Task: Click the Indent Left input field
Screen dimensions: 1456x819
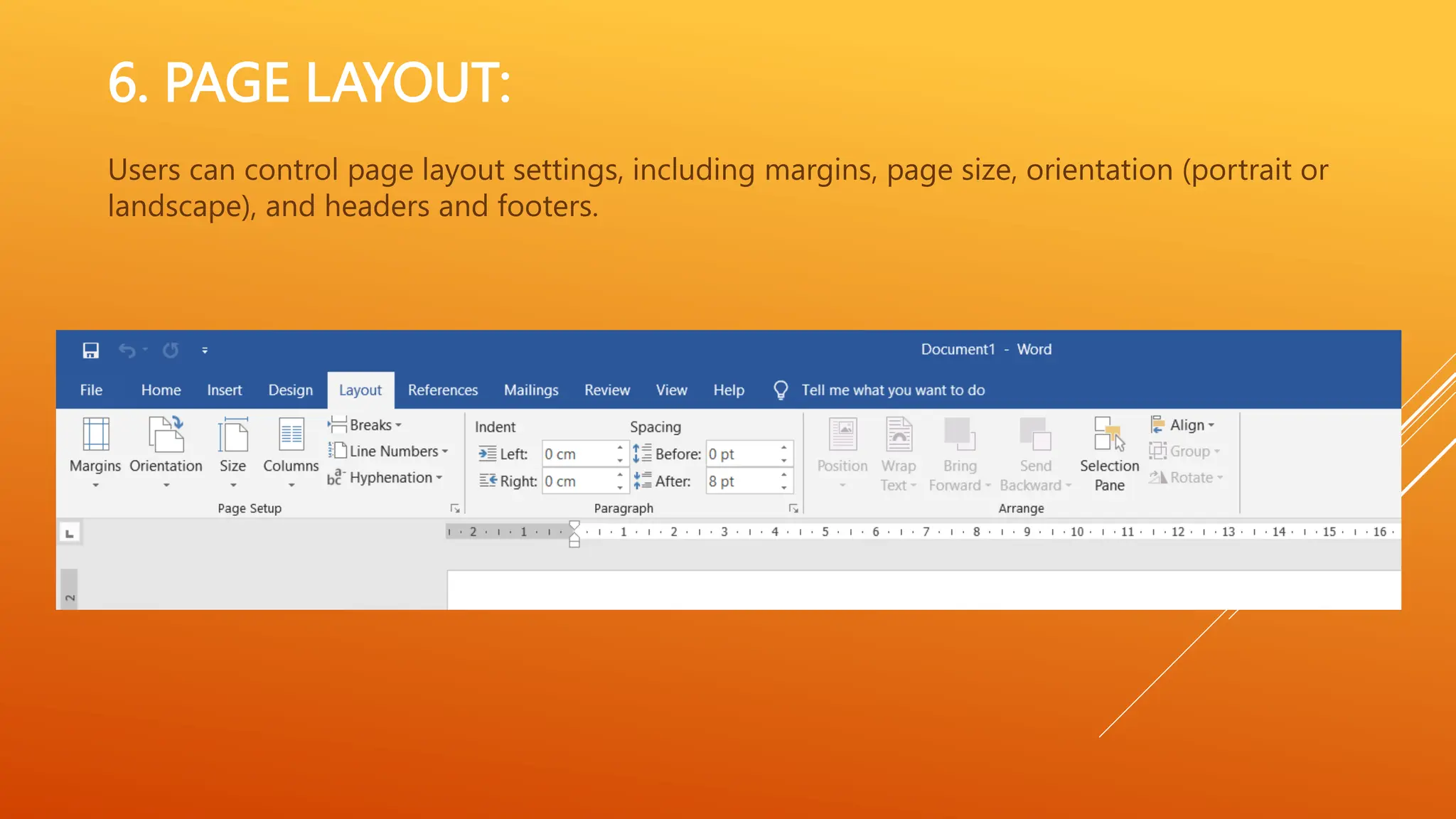Action: pyautogui.click(x=577, y=454)
